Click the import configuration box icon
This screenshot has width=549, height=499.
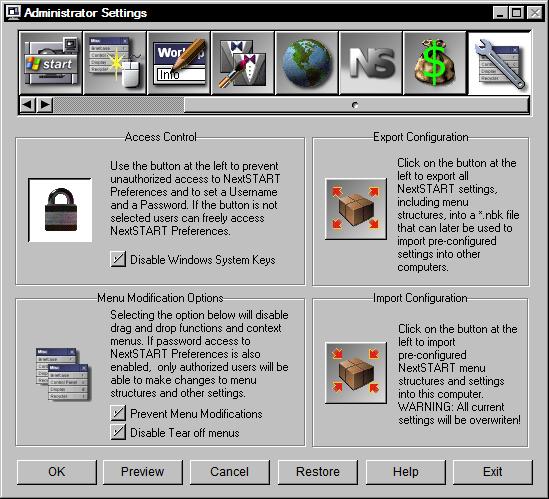pos(356,373)
